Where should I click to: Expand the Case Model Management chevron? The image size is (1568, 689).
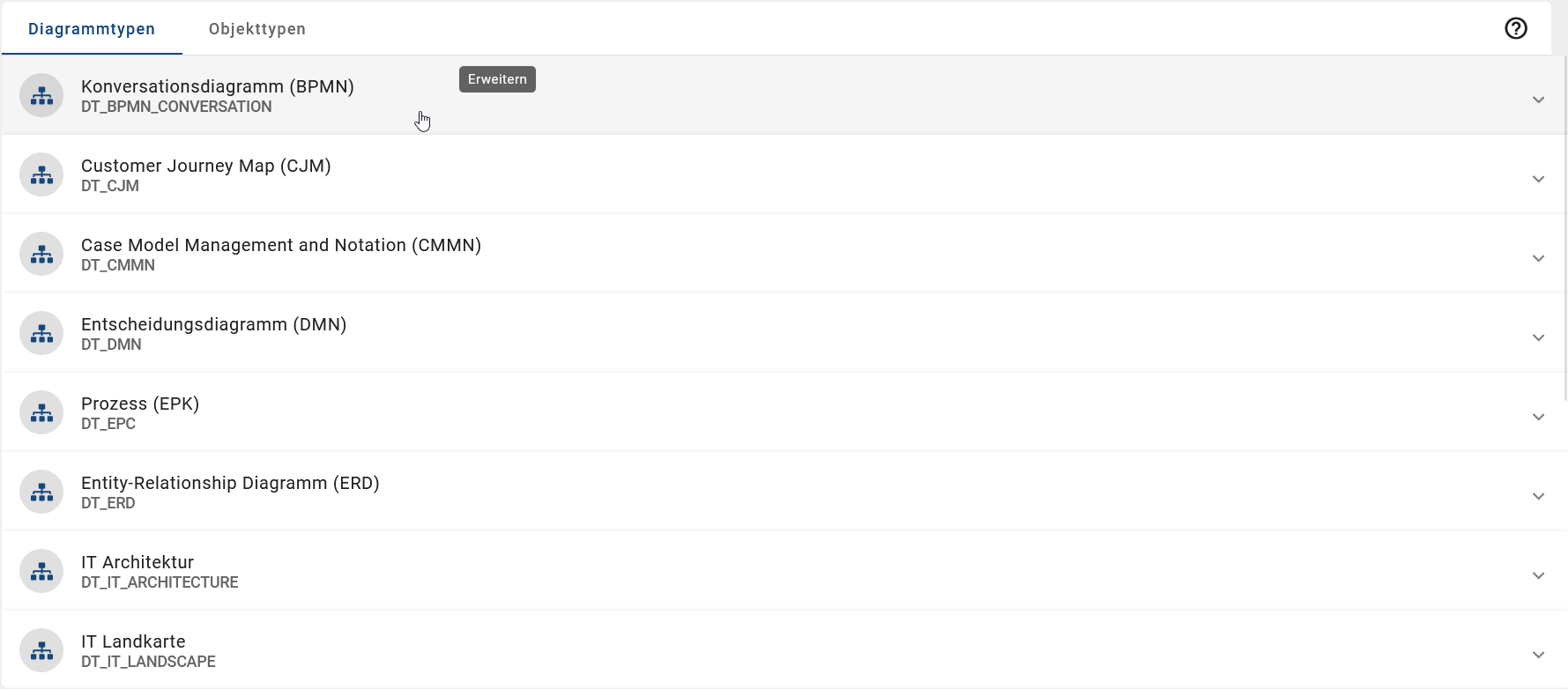[x=1538, y=258]
